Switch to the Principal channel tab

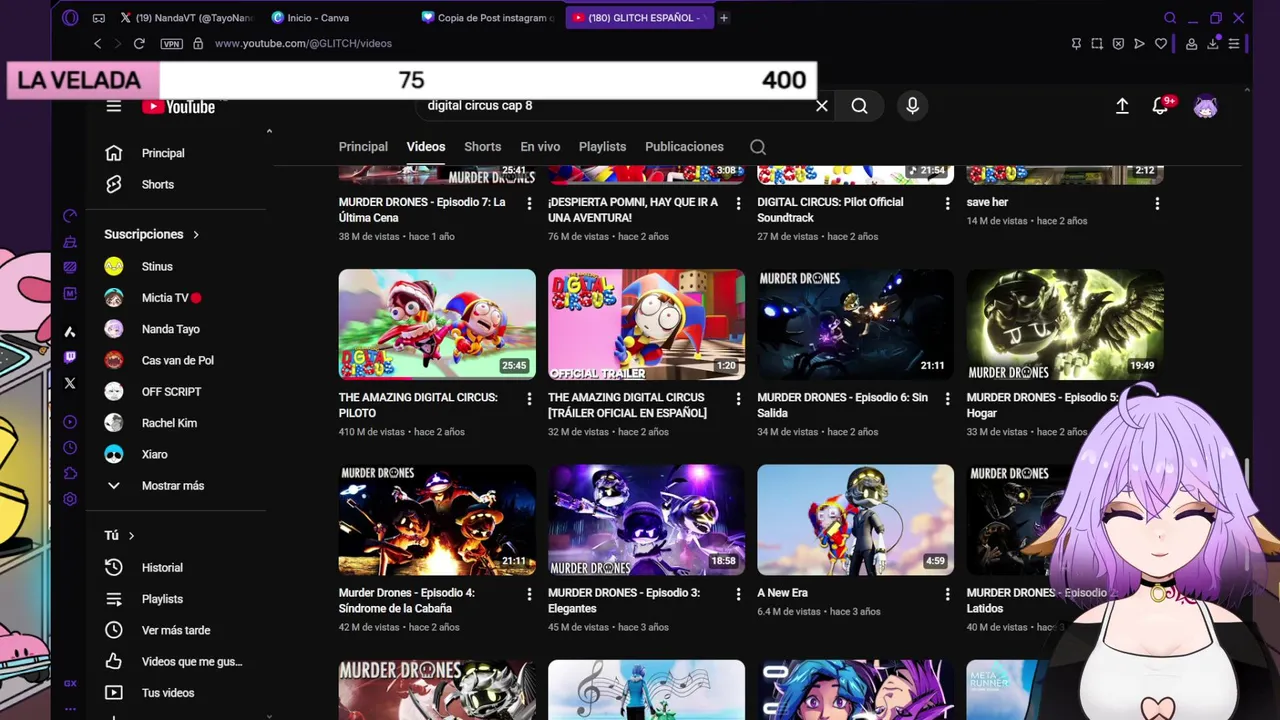[x=363, y=147]
